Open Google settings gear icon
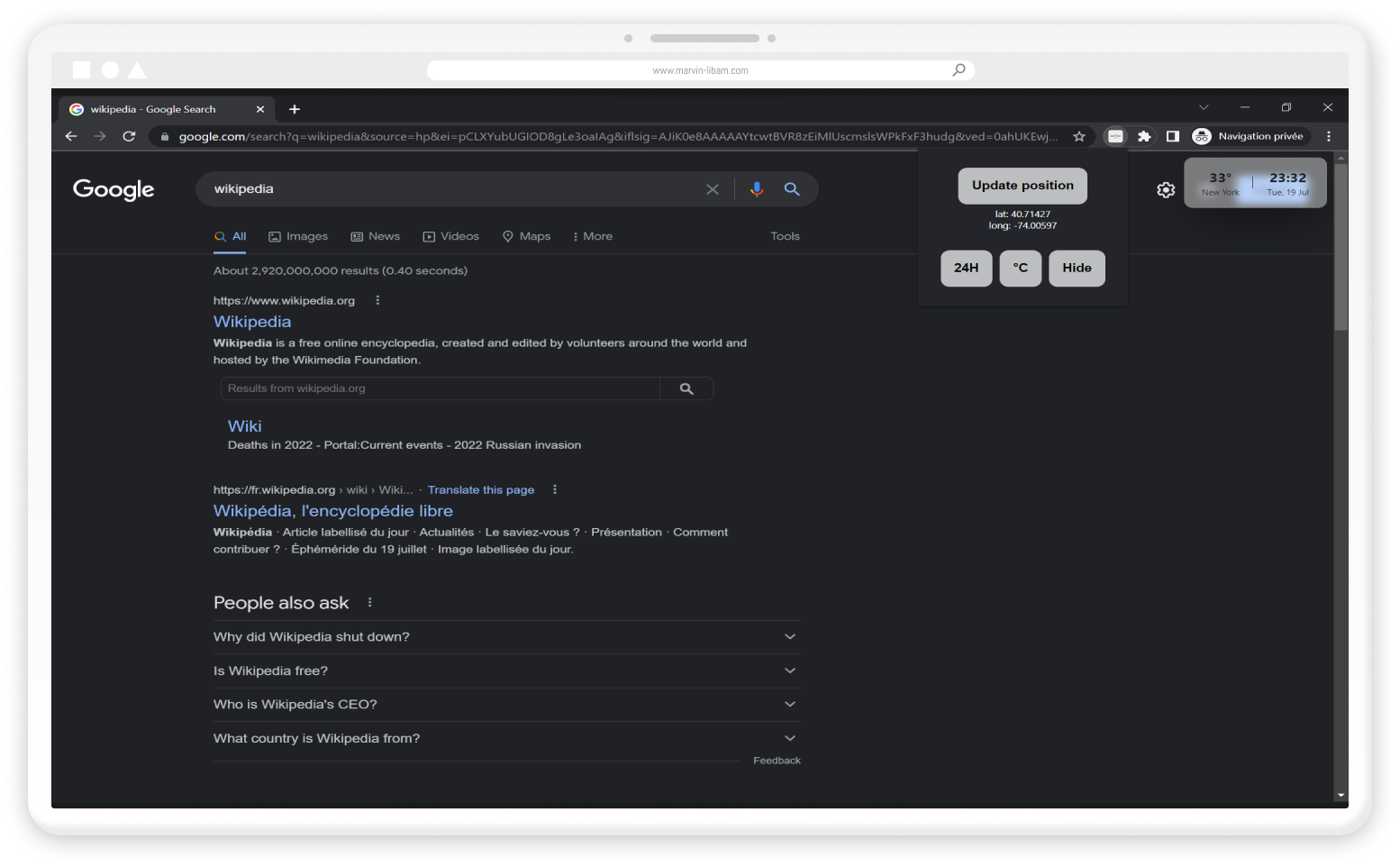This screenshot has width=1400, height=867. click(1166, 190)
